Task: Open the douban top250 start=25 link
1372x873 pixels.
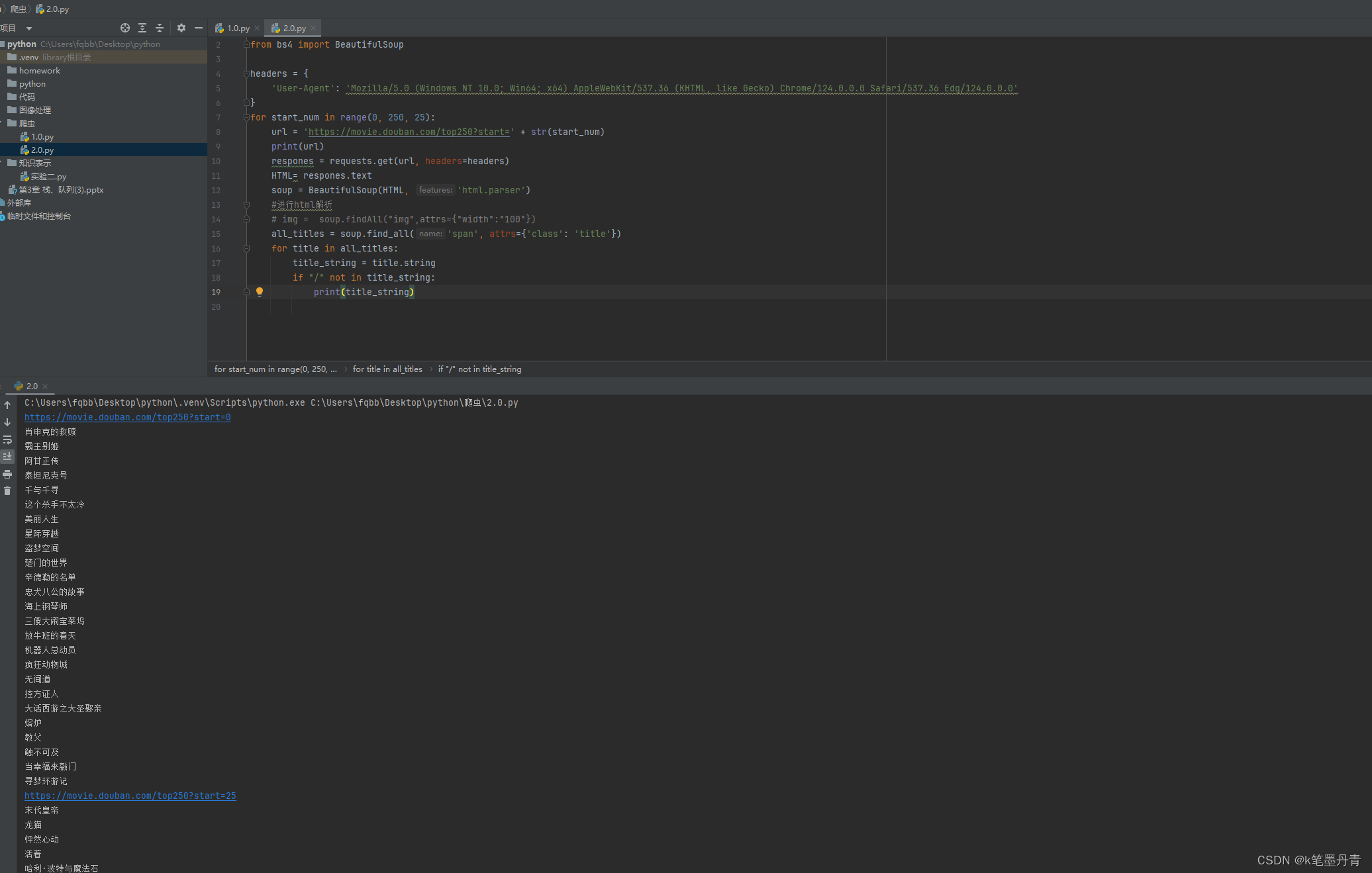Action: [130, 796]
